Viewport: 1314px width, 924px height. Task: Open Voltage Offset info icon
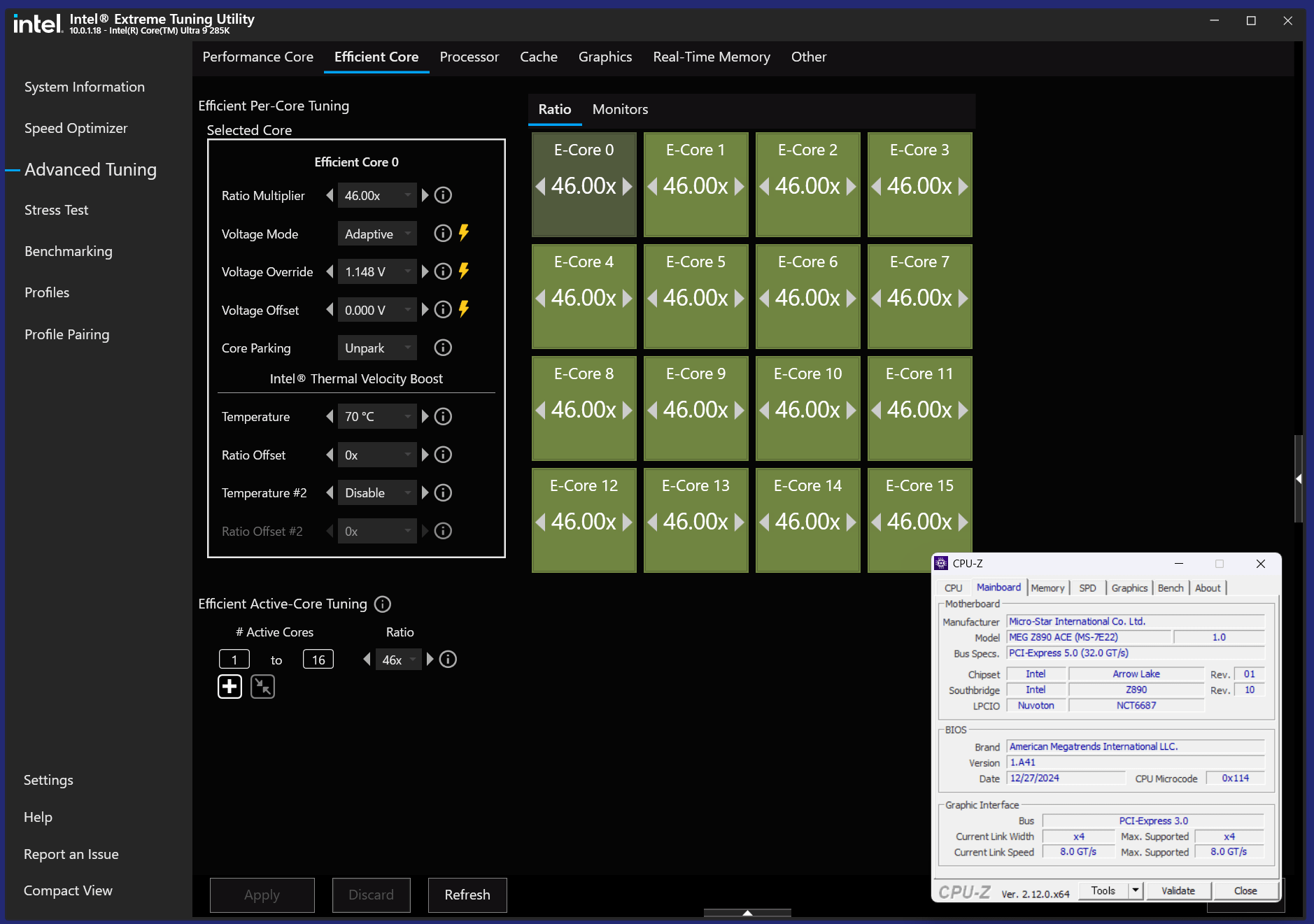[x=443, y=310]
